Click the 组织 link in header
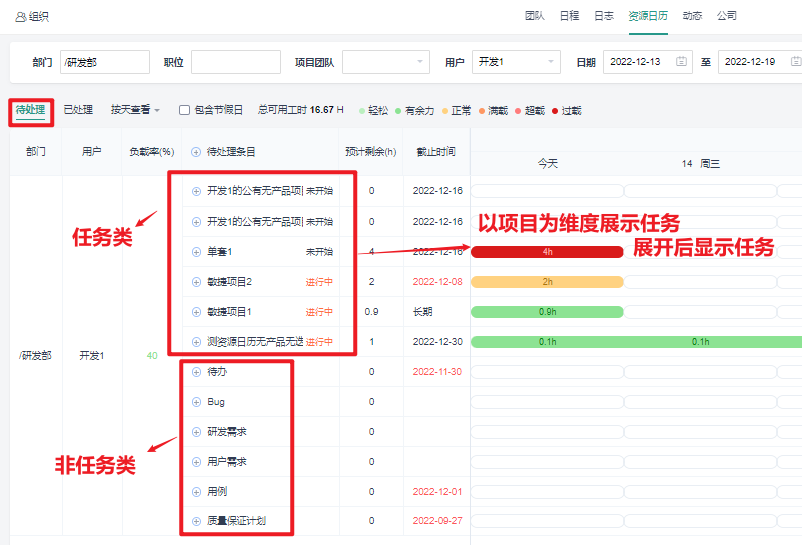This screenshot has width=802, height=545. tap(32, 17)
